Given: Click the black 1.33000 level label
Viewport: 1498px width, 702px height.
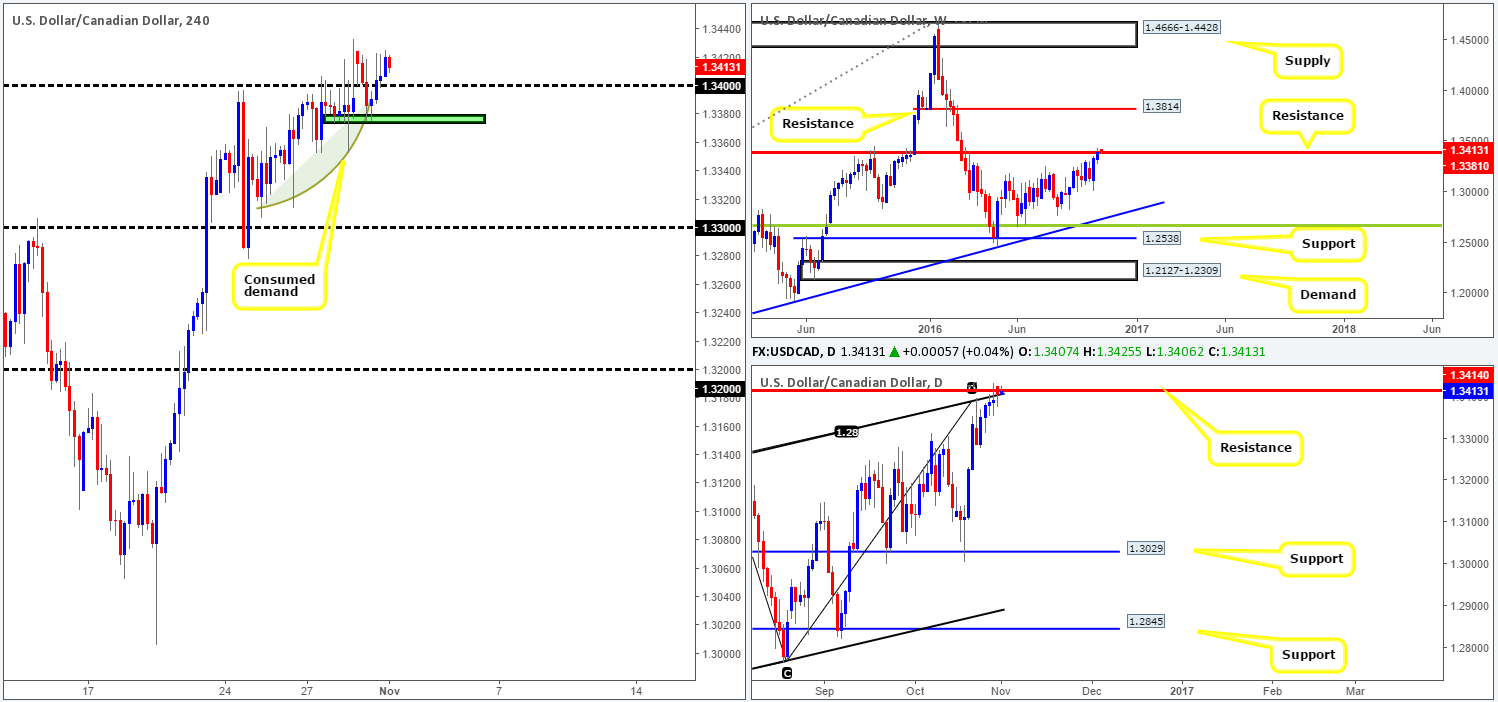Looking at the screenshot, I should (720, 228).
